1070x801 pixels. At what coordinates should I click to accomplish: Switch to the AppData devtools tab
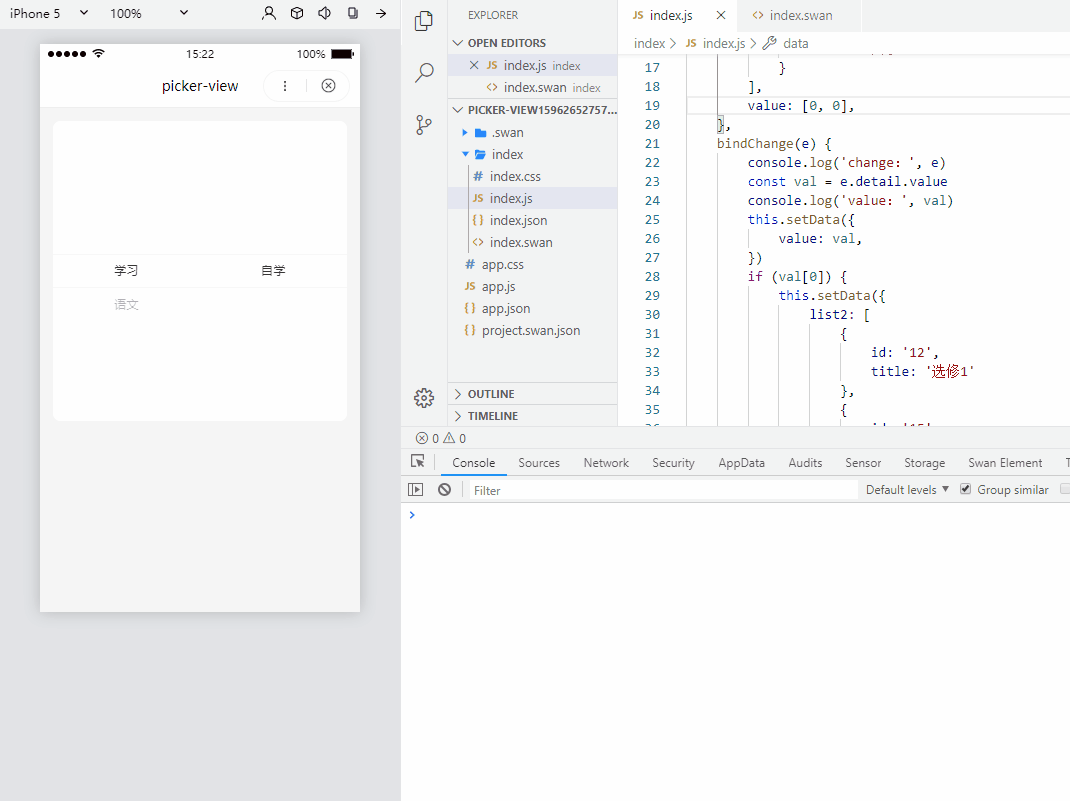click(741, 463)
